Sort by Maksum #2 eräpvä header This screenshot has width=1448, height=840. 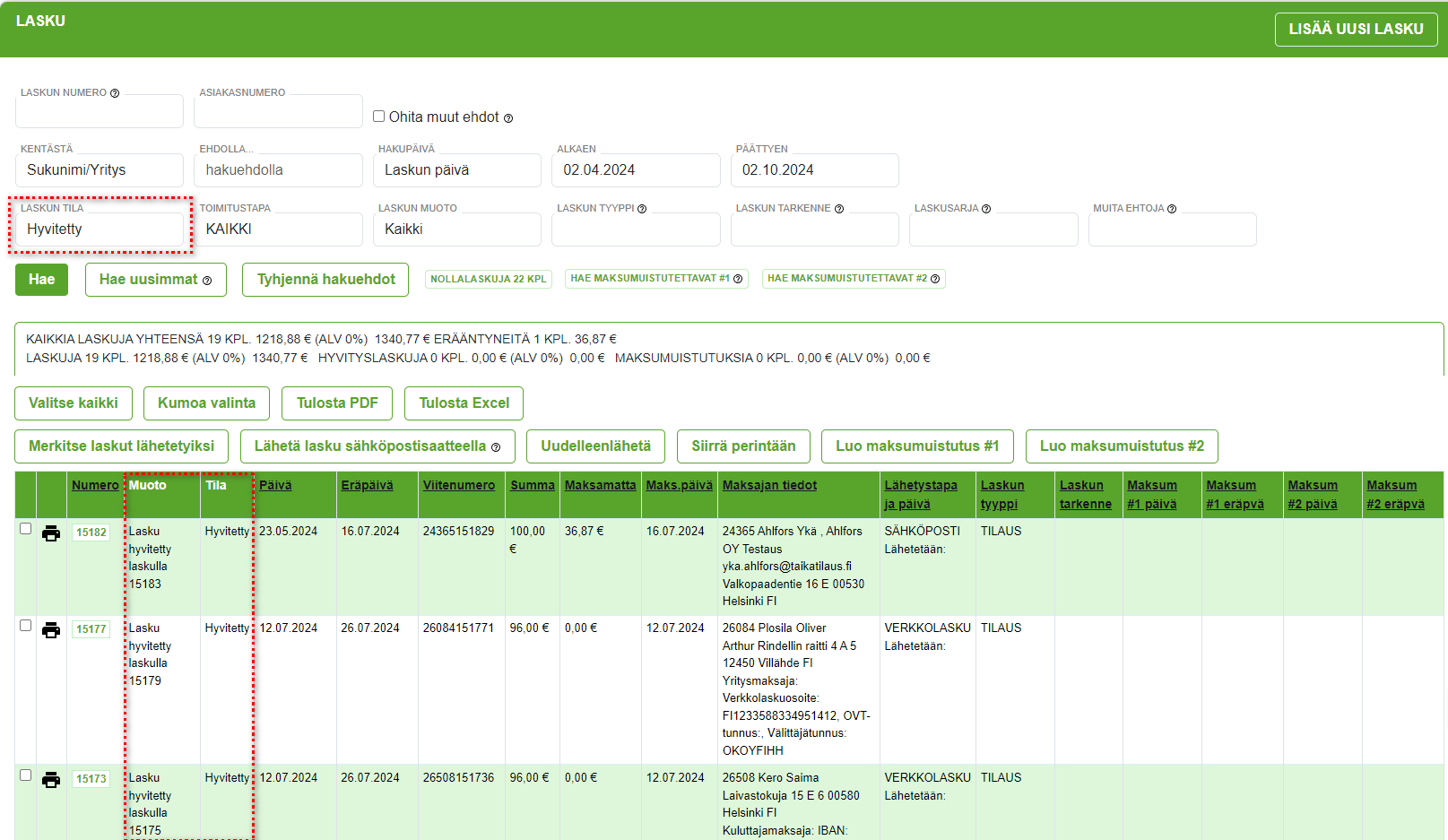[1395, 494]
